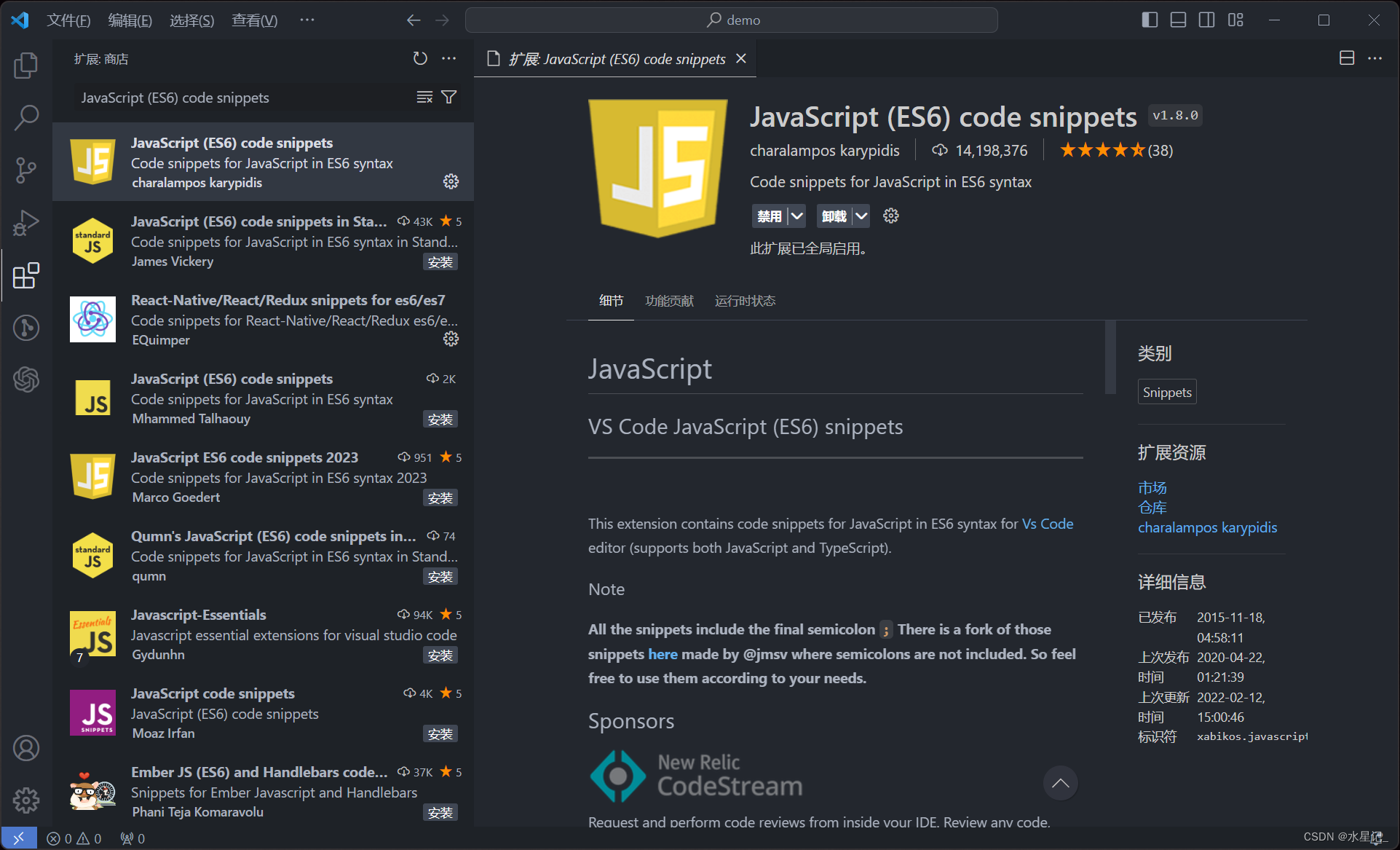Install Moaz Irfan's JavaScript code snippets
Image resolution: width=1400 pixels, height=850 pixels.
(x=440, y=734)
